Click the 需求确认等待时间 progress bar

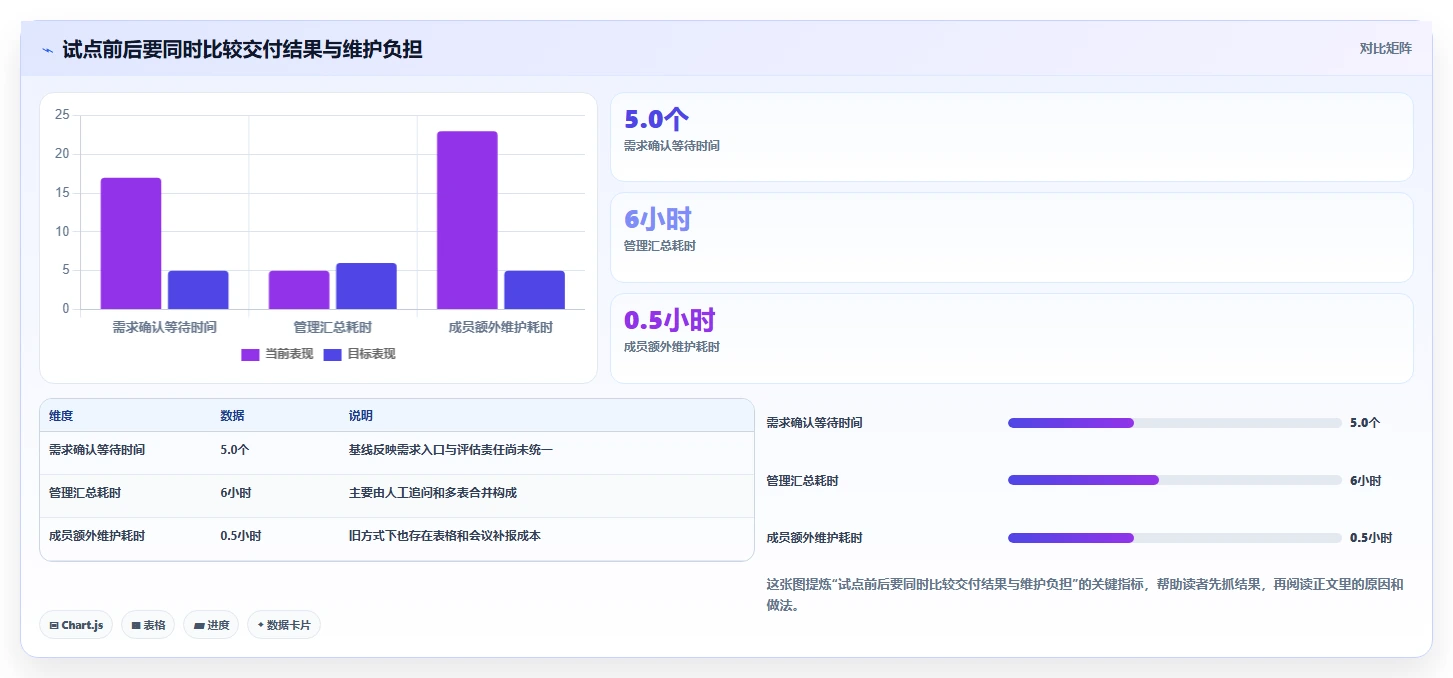tap(1174, 423)
